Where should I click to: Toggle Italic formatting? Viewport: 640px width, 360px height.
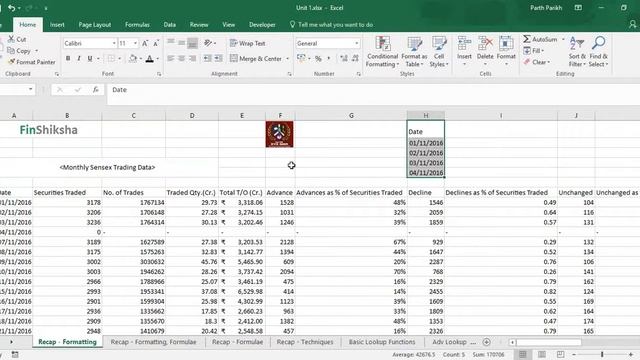79,58
